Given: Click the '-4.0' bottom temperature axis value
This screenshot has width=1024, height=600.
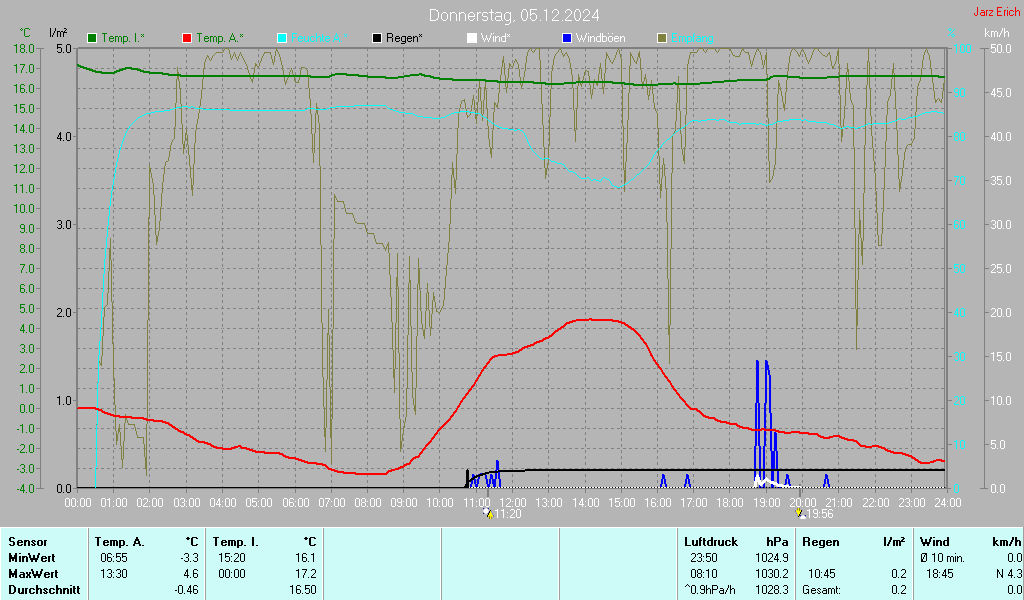Looking at the screenshot, I should pos(24,488).
